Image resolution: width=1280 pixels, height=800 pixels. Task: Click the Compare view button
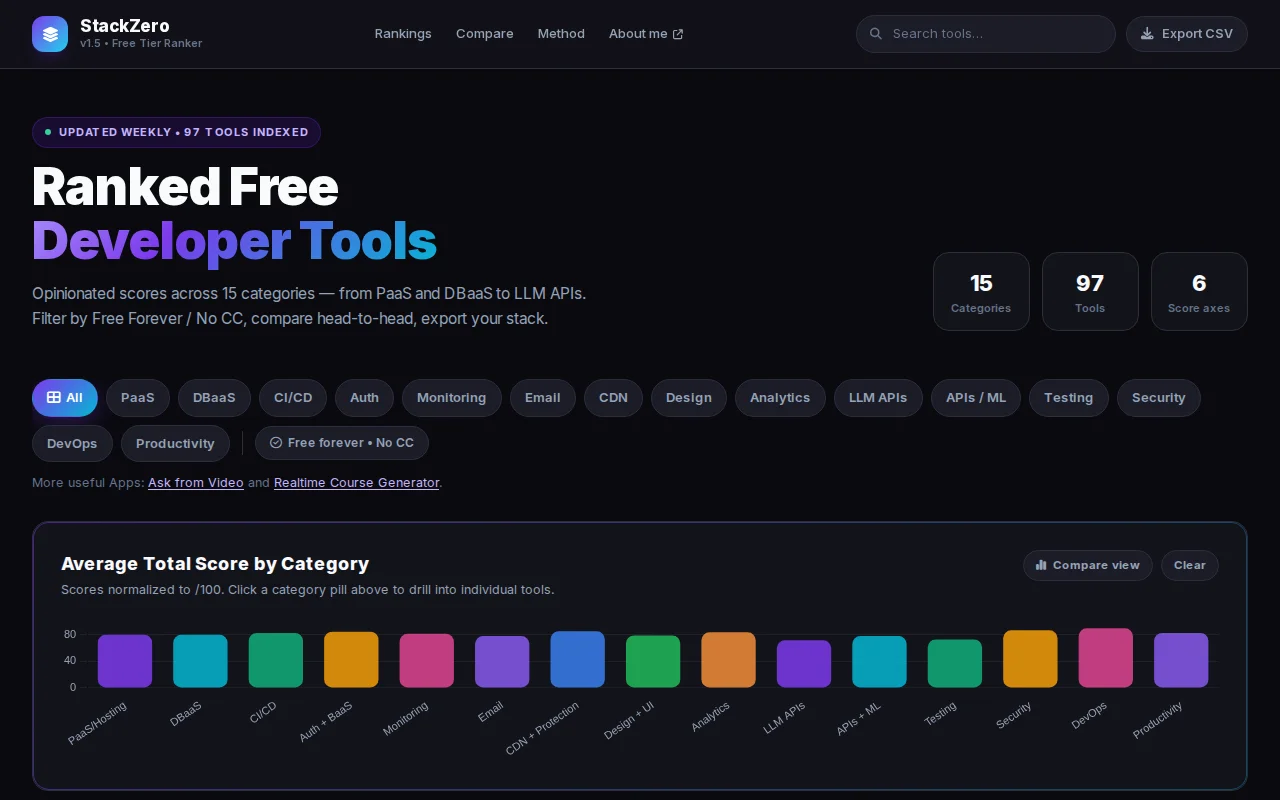[1088, 566]
